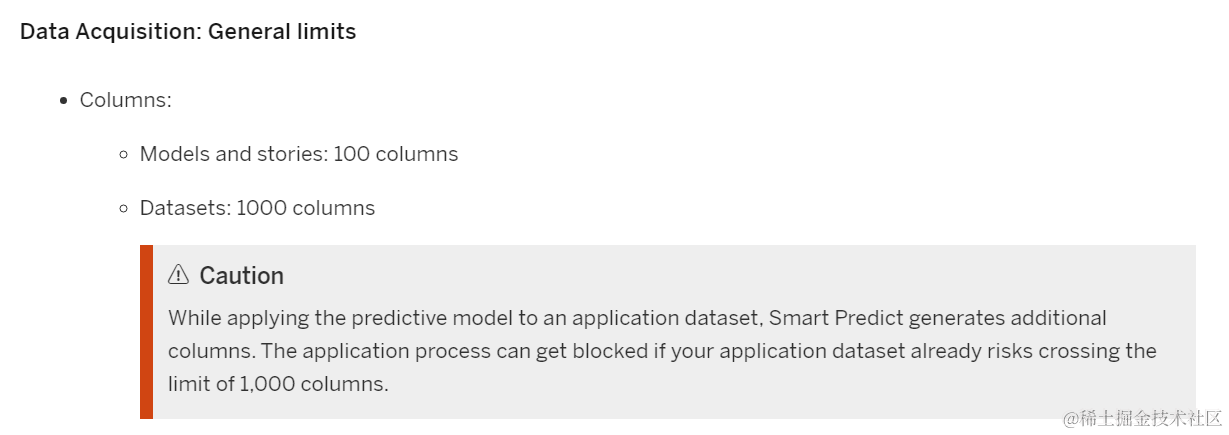Click the watermark text at bottom right
1229x435 pixels.
click(x=1141, y=417)
